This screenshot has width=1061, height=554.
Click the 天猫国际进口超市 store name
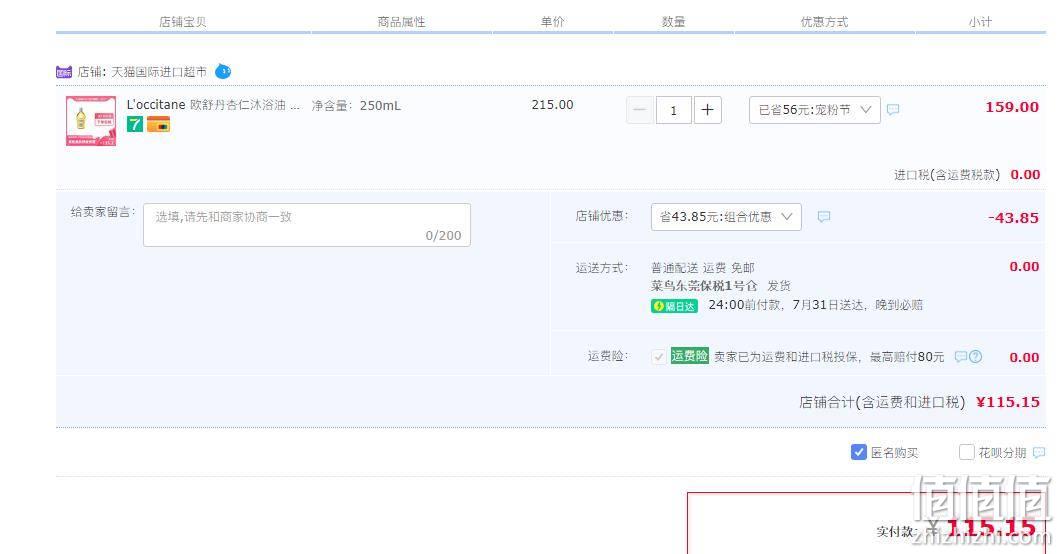pos(158,72)
